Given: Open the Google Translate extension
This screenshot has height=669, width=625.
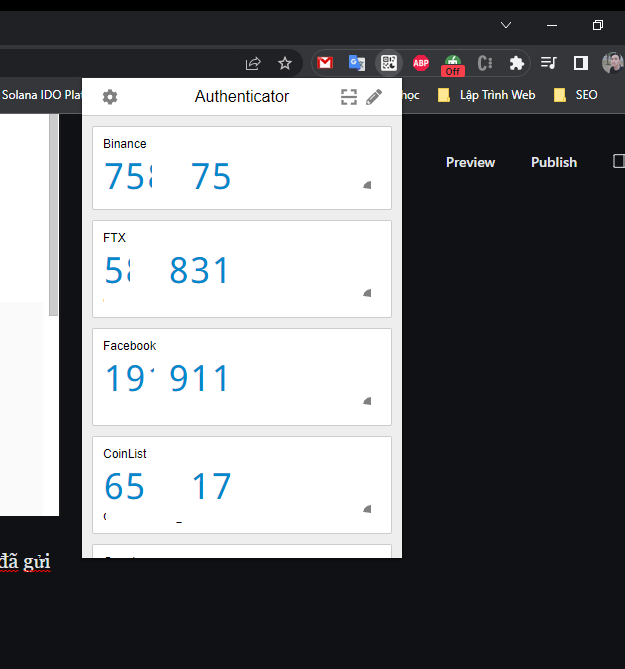Looking at the screenshot, I should tap(357, 63).
